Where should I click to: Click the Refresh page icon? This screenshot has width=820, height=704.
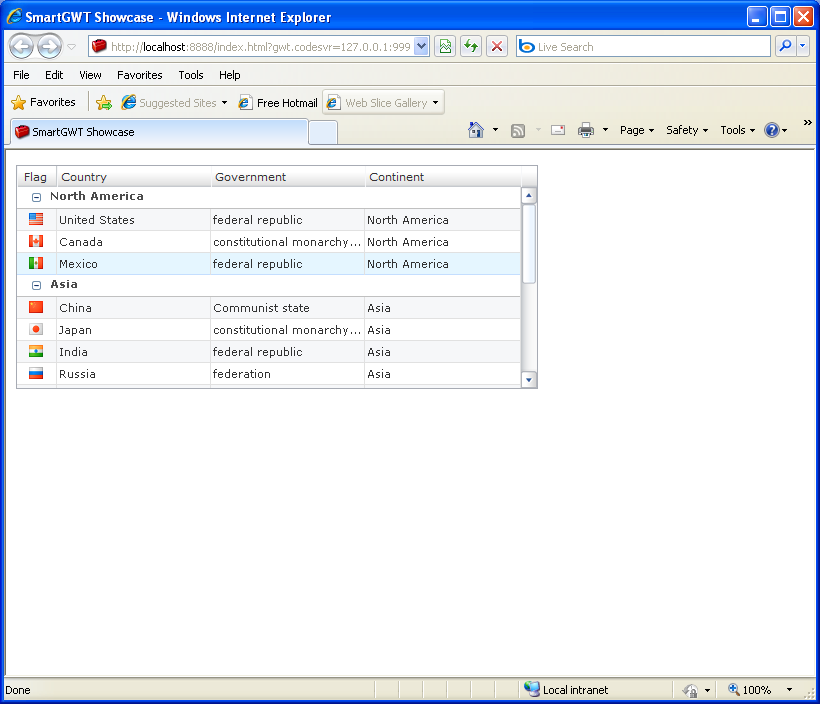[x=471, y=47]
